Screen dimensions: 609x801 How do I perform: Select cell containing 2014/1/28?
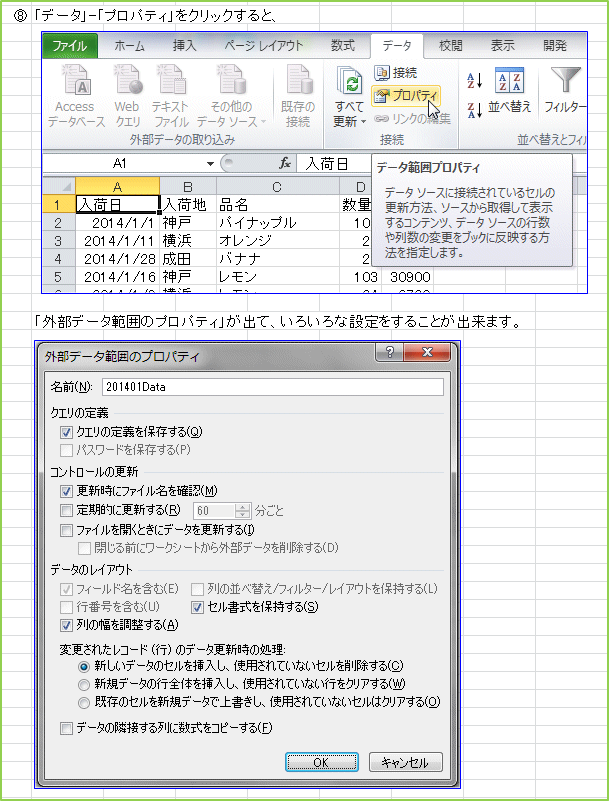pyautogui.click(x=118, y=258)
